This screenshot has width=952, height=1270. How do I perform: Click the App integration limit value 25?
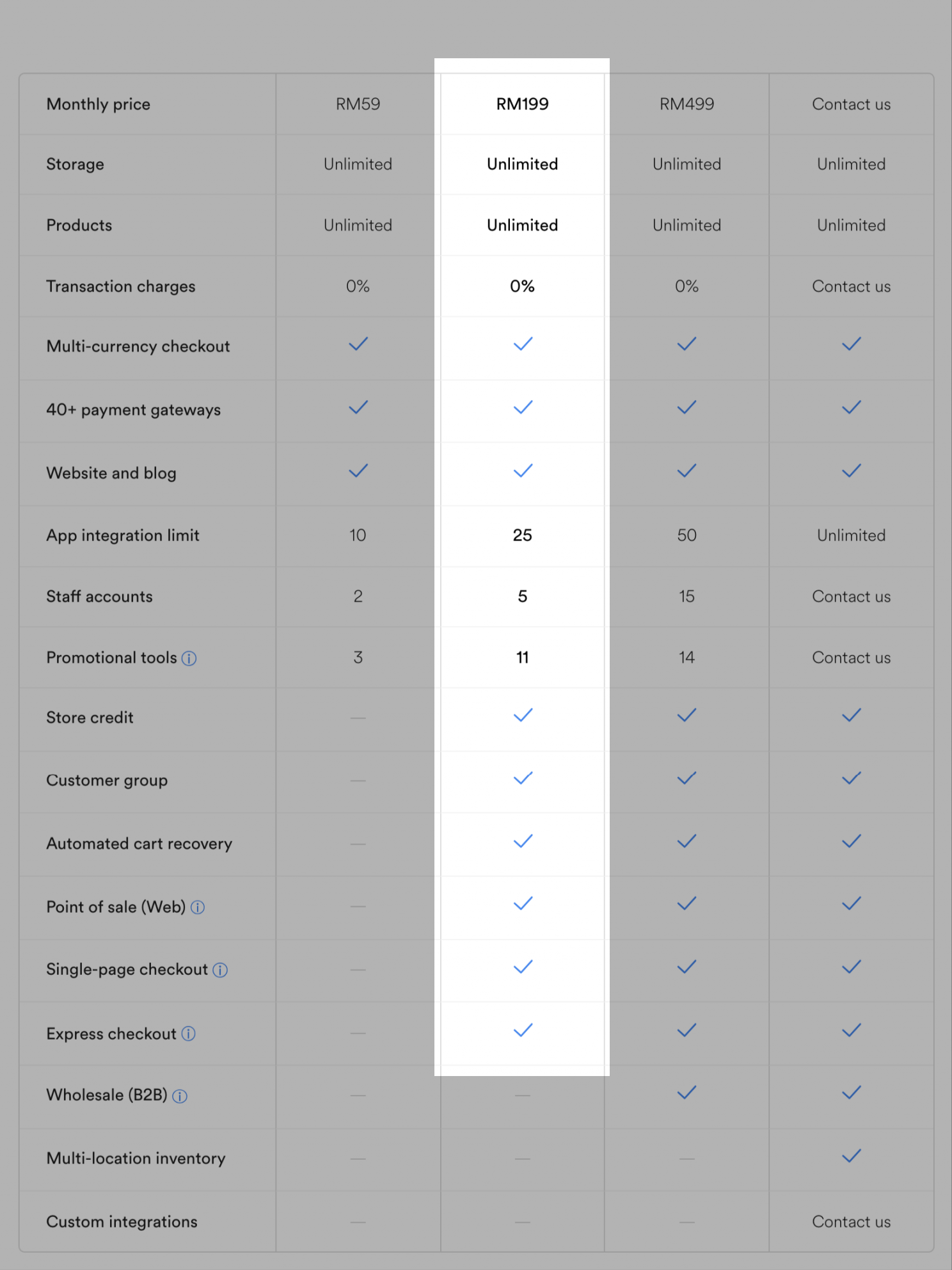[x=522, y=535]
